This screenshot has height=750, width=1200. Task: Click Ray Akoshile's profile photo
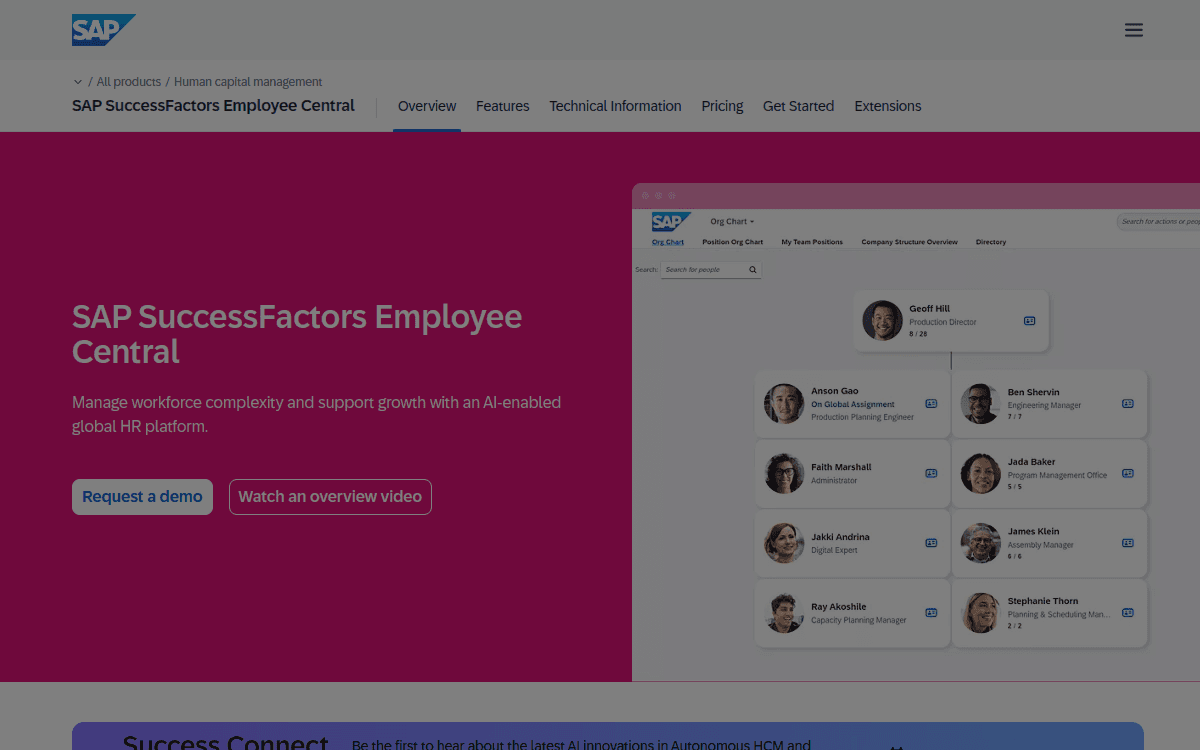pyautogui.click(x=784, y=613)
